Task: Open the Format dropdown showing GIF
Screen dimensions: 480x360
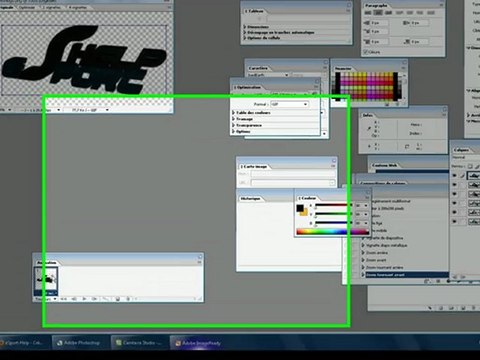Action: pos(289,104)
